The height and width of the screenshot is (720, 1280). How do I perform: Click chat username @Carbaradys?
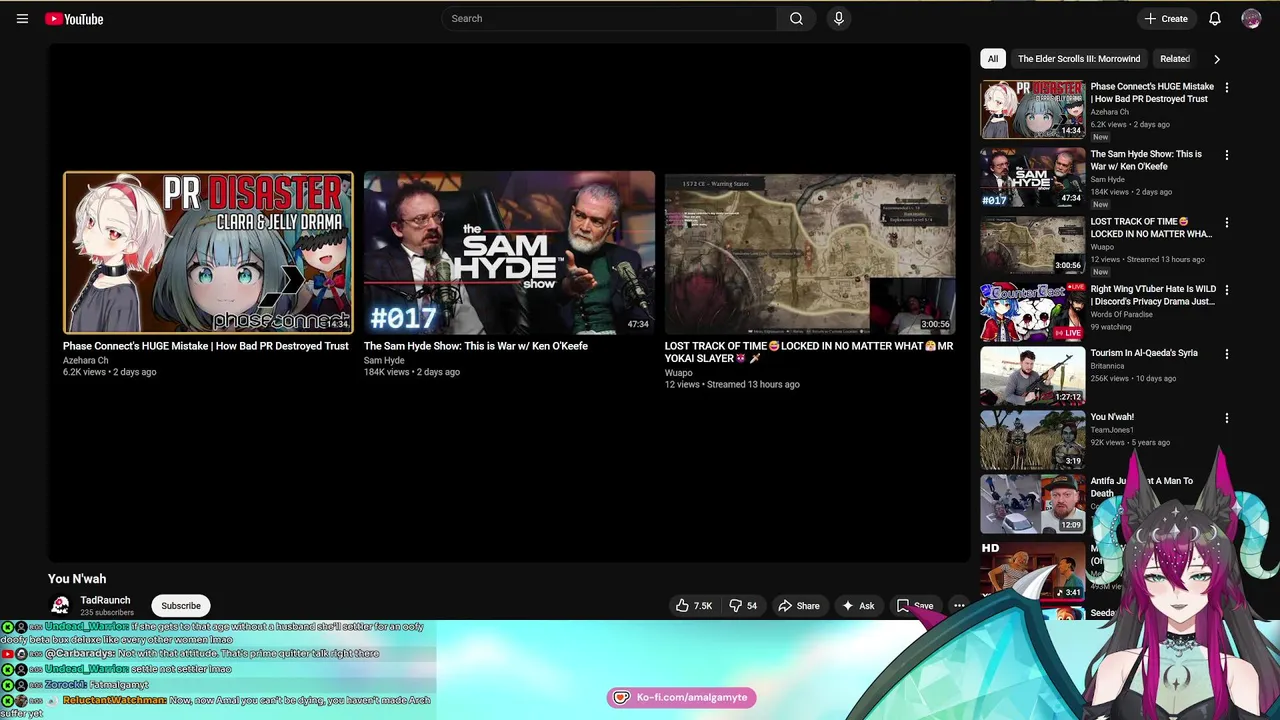(x=79, y=653)
